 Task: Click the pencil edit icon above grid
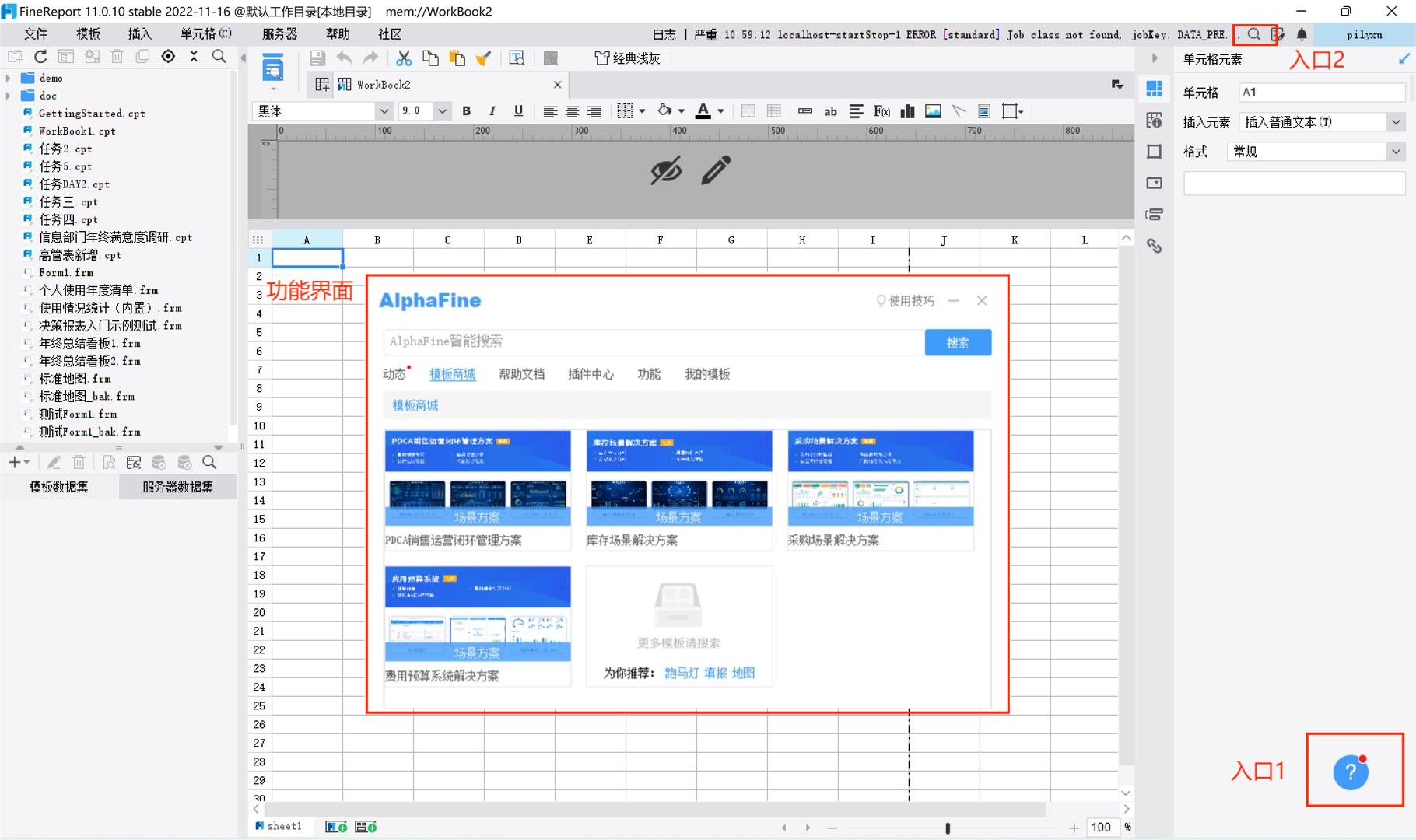(716, 170)
